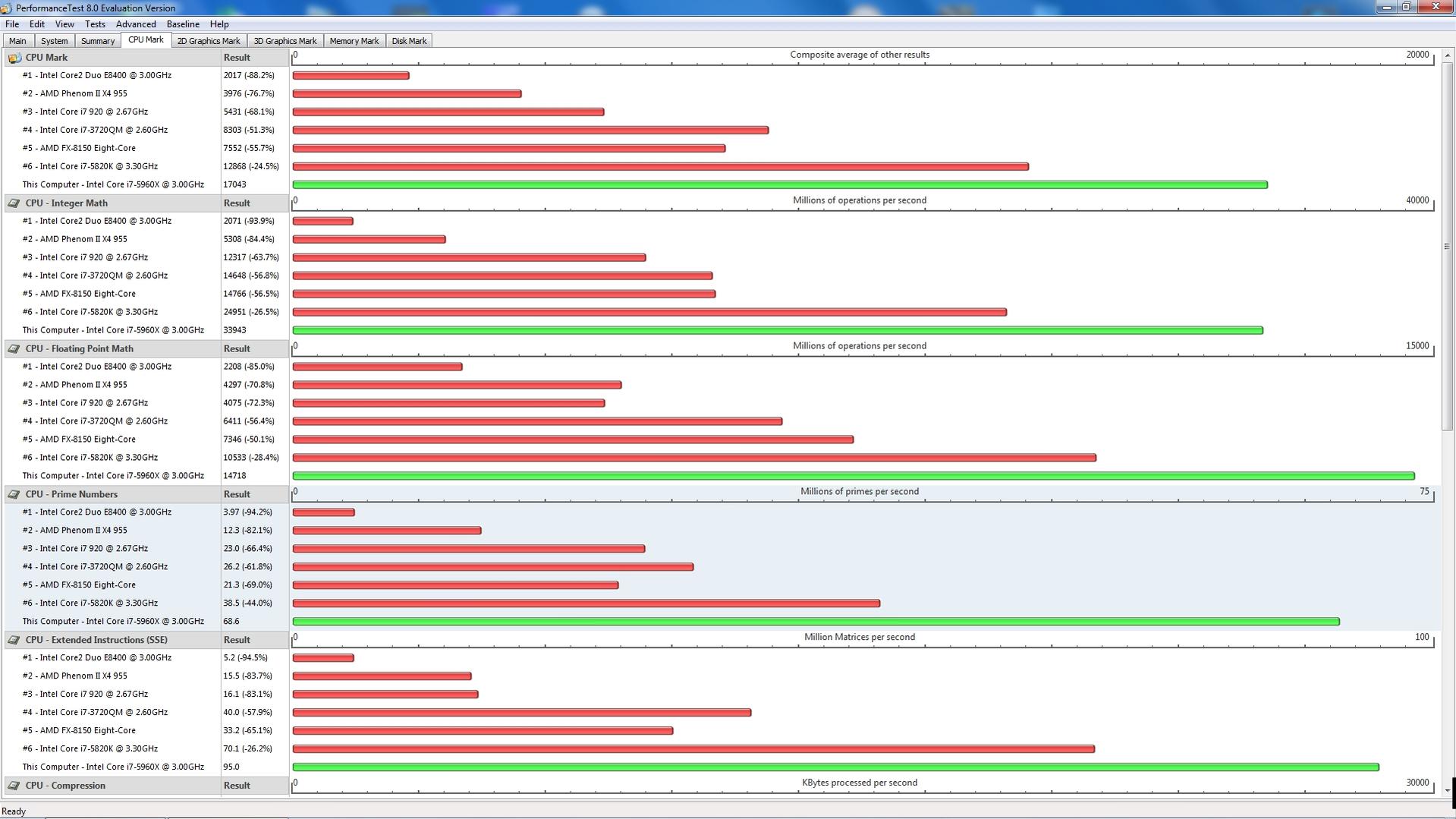
Task: Open the Advanced menu
Action: tap(136, 24)
